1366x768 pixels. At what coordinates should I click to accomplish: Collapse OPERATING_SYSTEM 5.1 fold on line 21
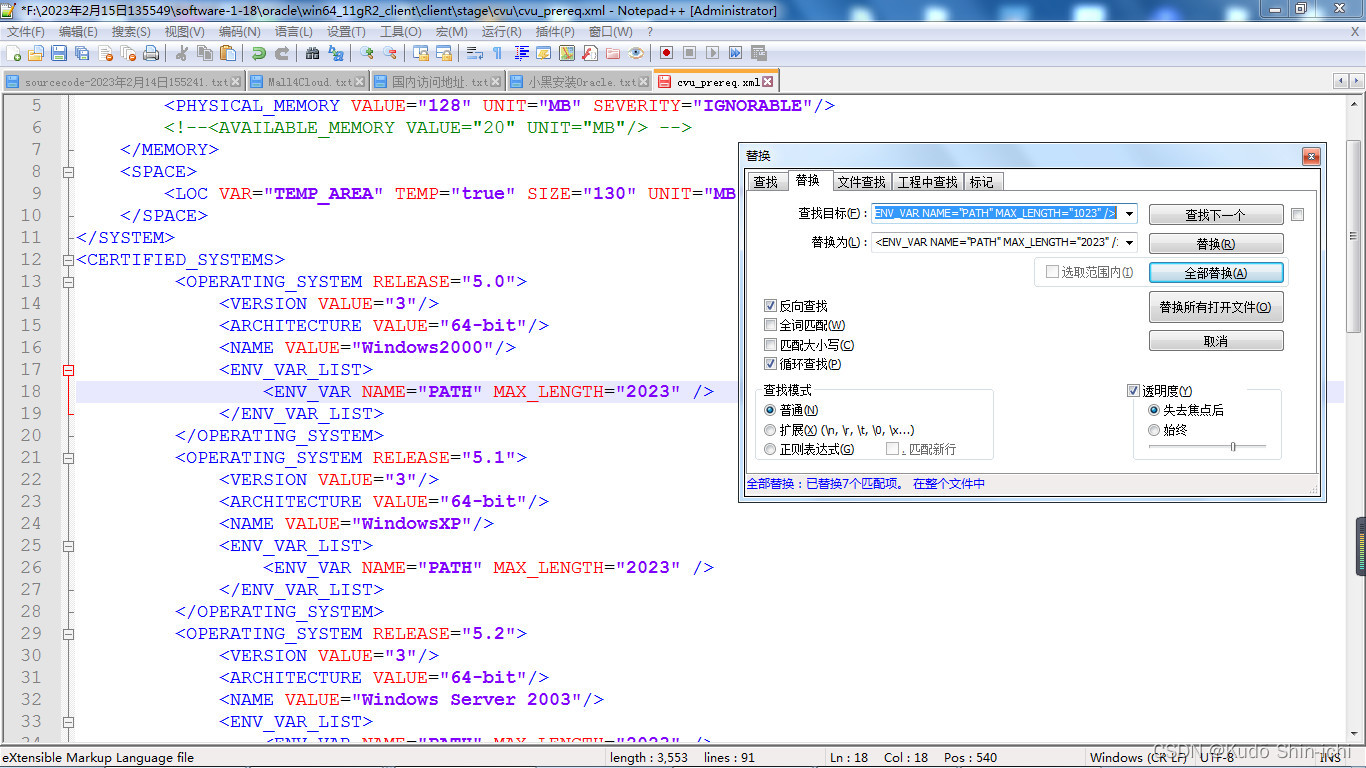pos(68,457)
